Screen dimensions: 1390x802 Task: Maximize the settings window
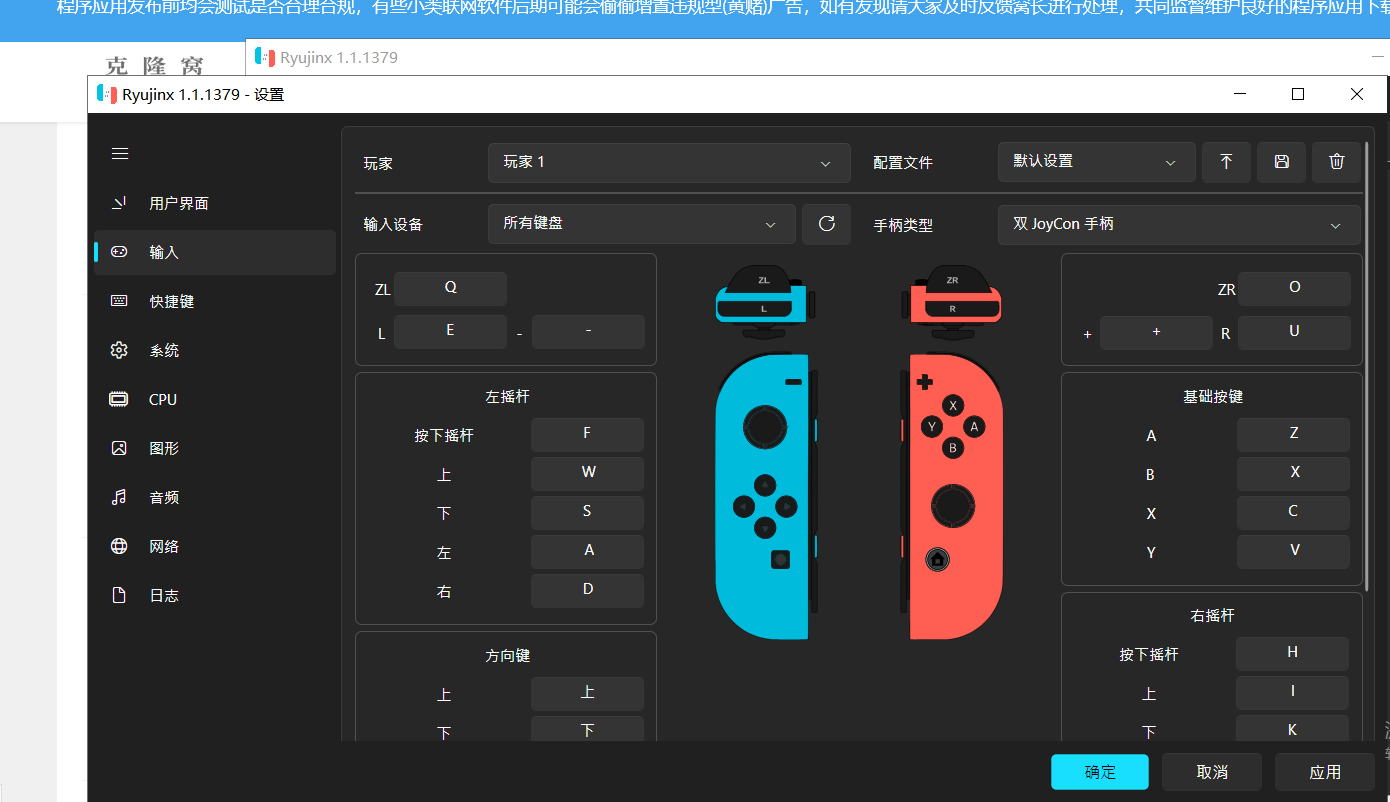[x=1298, y=94]
